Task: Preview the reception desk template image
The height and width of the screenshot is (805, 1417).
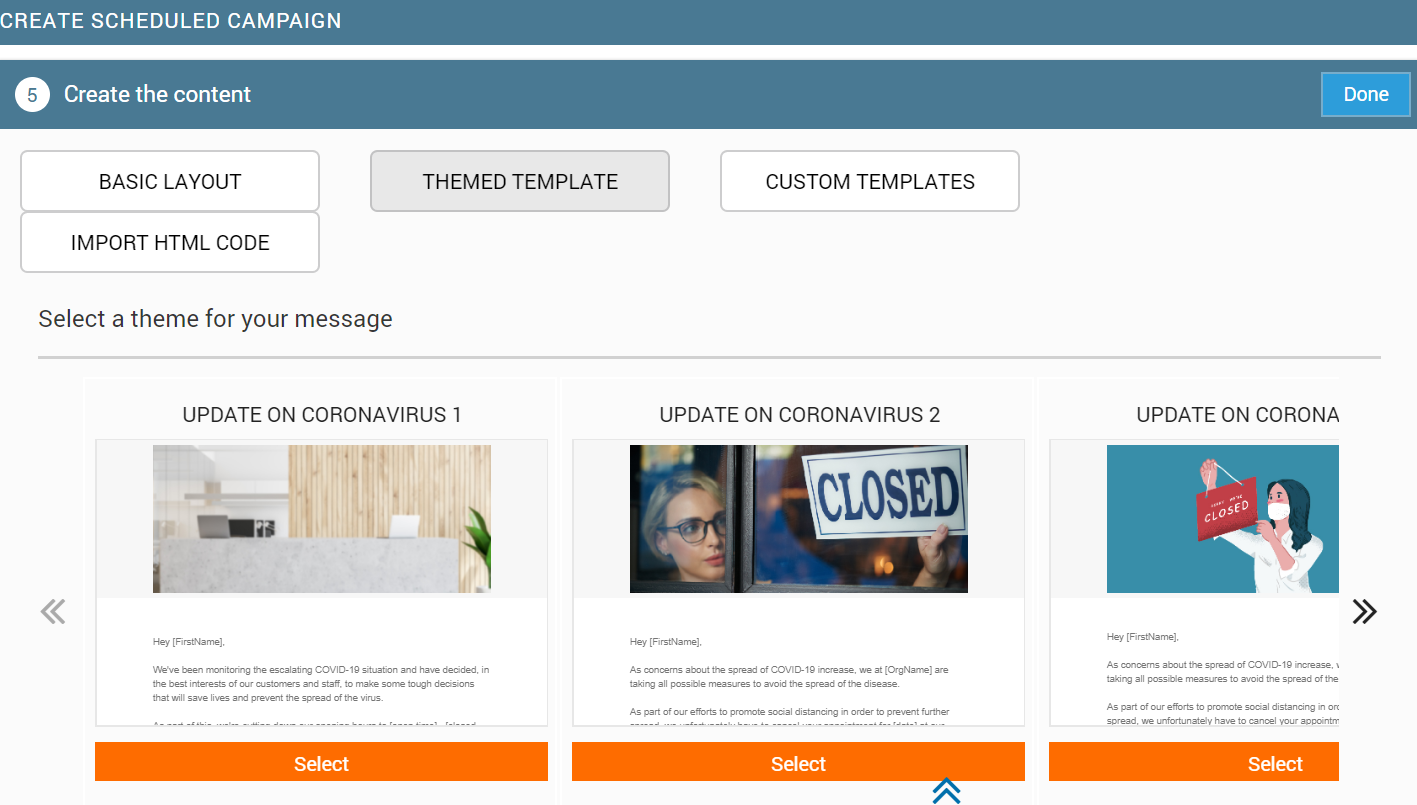Action: point(322,519)
